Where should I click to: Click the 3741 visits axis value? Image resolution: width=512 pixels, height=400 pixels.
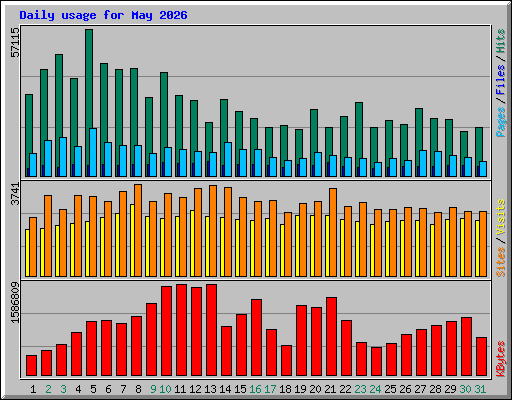tap(15, 194)
